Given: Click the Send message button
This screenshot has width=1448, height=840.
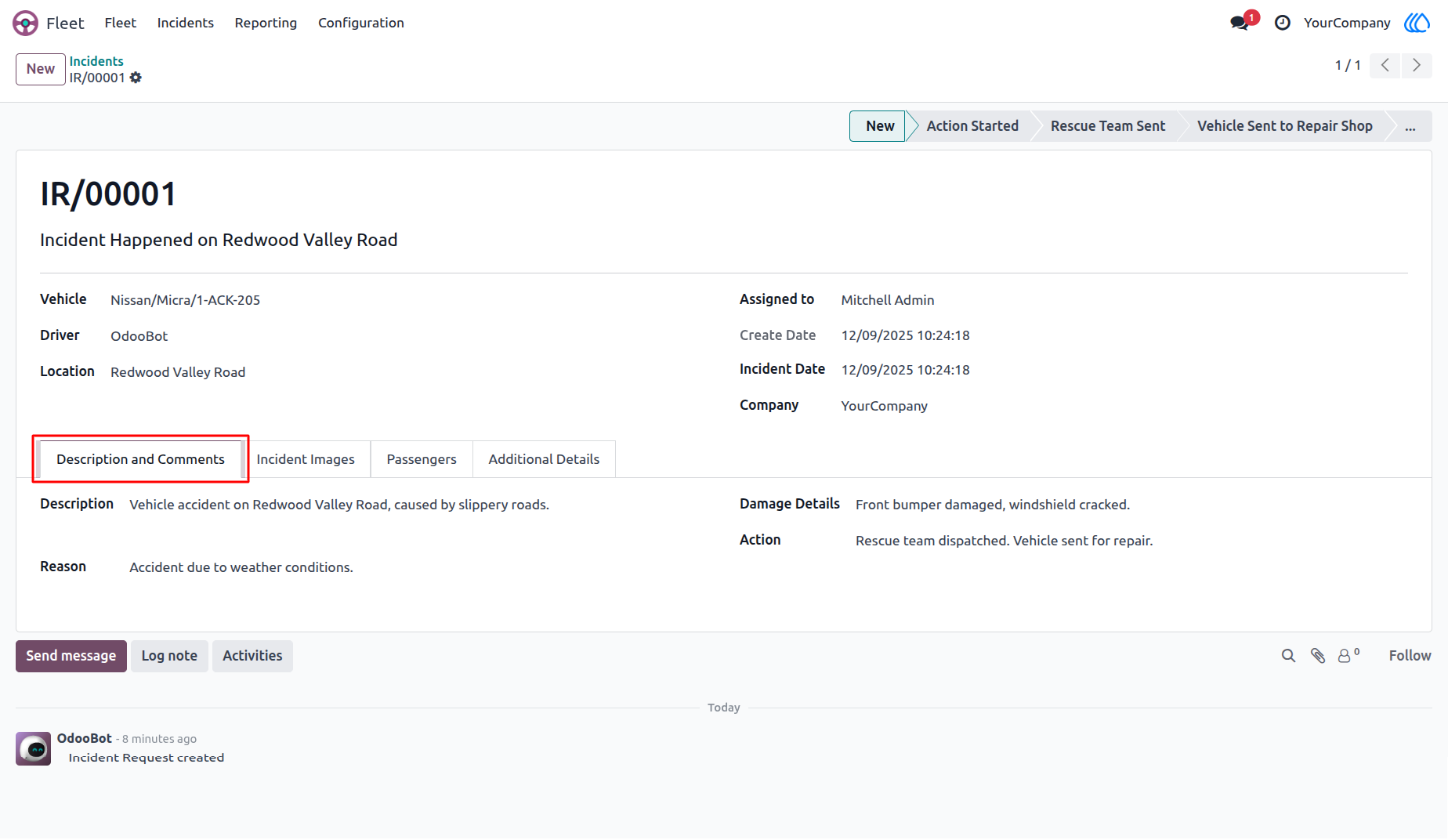Looking at the screenshot, I should pyautogui.click(x=71, y=656).
